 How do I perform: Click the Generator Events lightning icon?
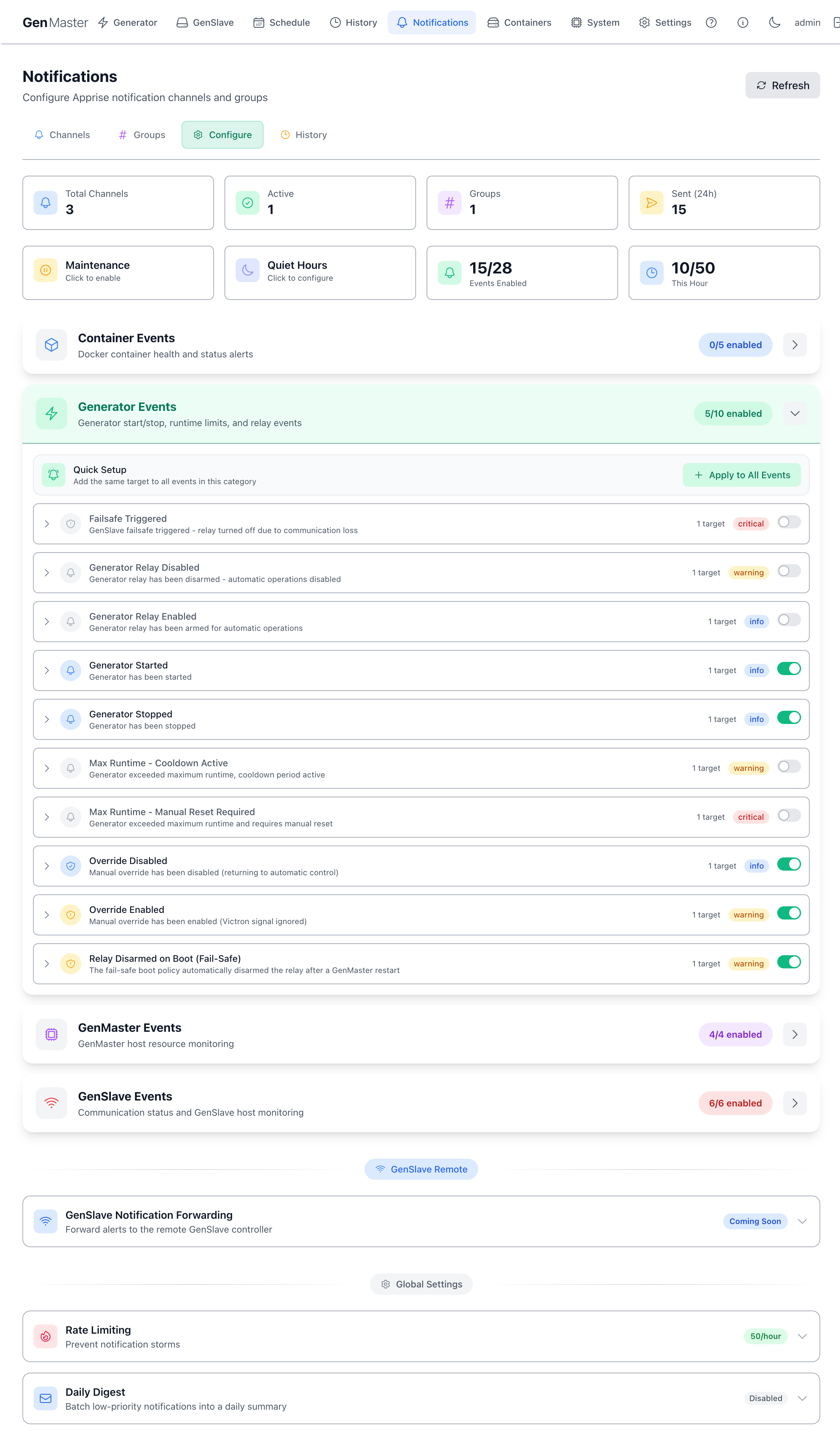point(52,414)
